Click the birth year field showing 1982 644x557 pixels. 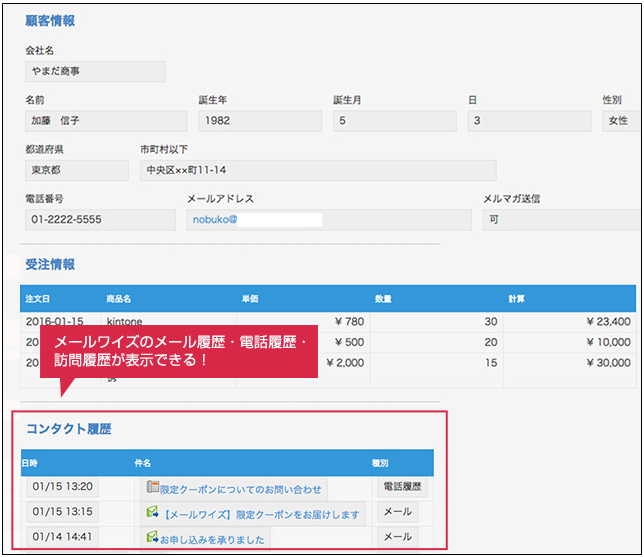[x=260, y=121]
